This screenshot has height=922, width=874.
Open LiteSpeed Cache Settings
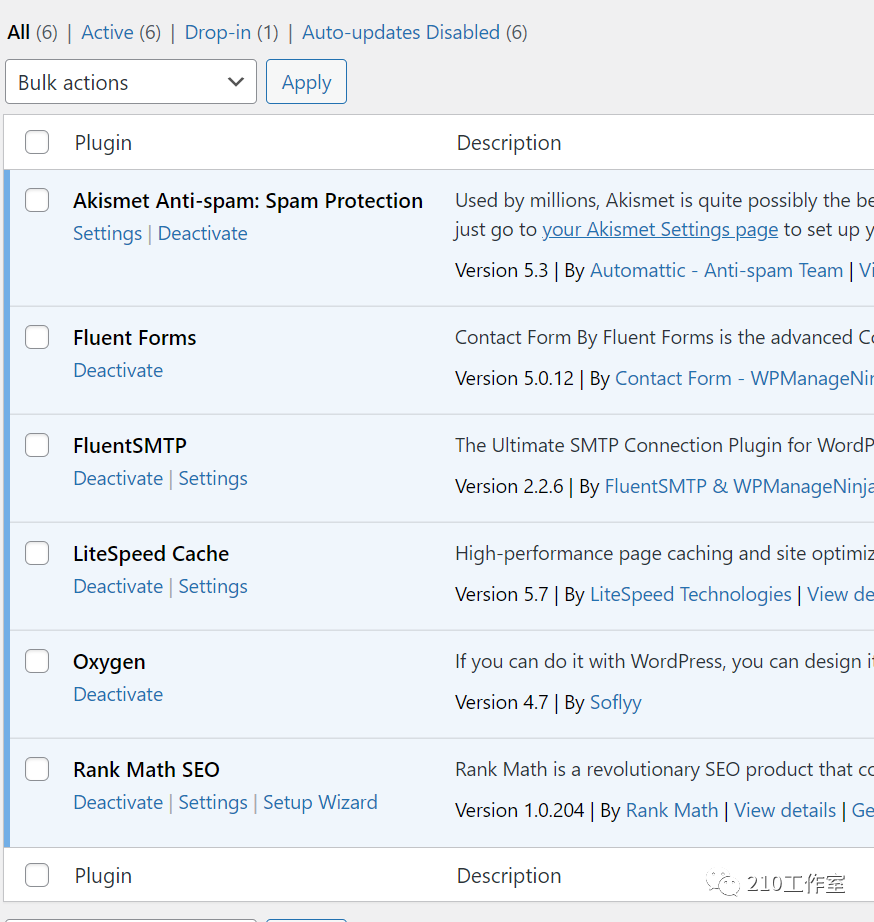213,586
